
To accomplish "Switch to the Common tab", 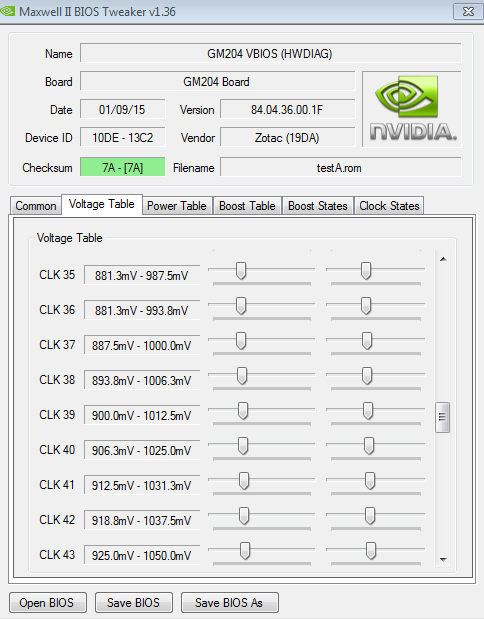I will click(x=36, y=206).
